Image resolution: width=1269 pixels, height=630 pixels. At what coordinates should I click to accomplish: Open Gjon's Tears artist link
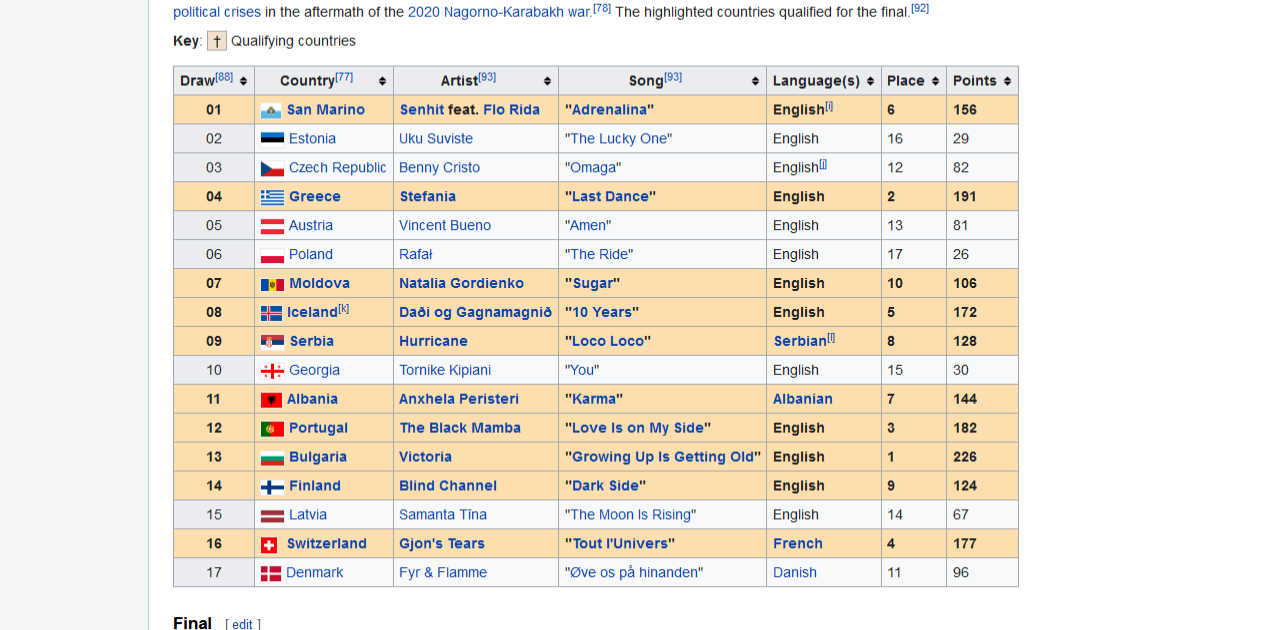(442, 545)
